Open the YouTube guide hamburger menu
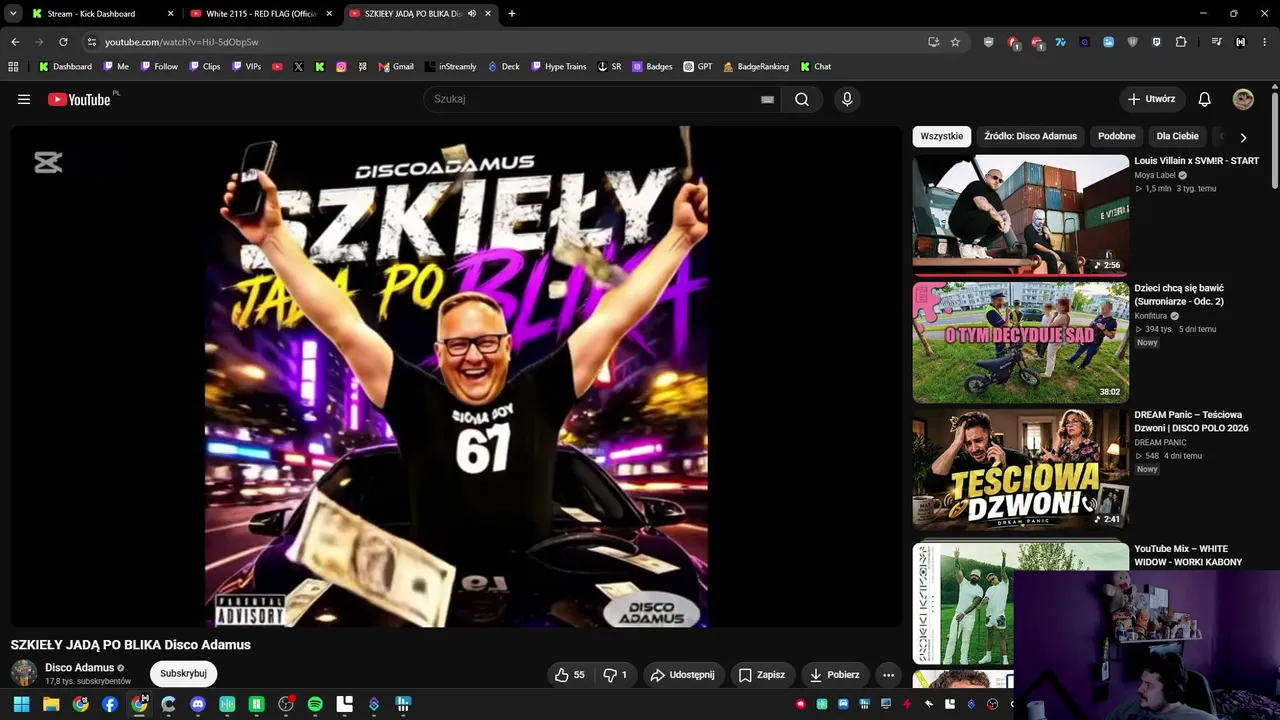 [x=24, y=99]
